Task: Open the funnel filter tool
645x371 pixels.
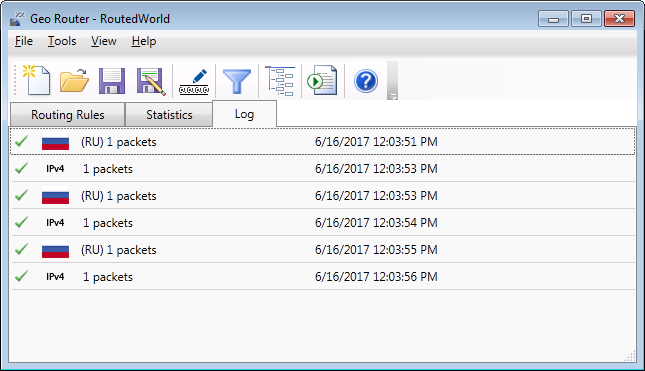Action: (237, 81)
